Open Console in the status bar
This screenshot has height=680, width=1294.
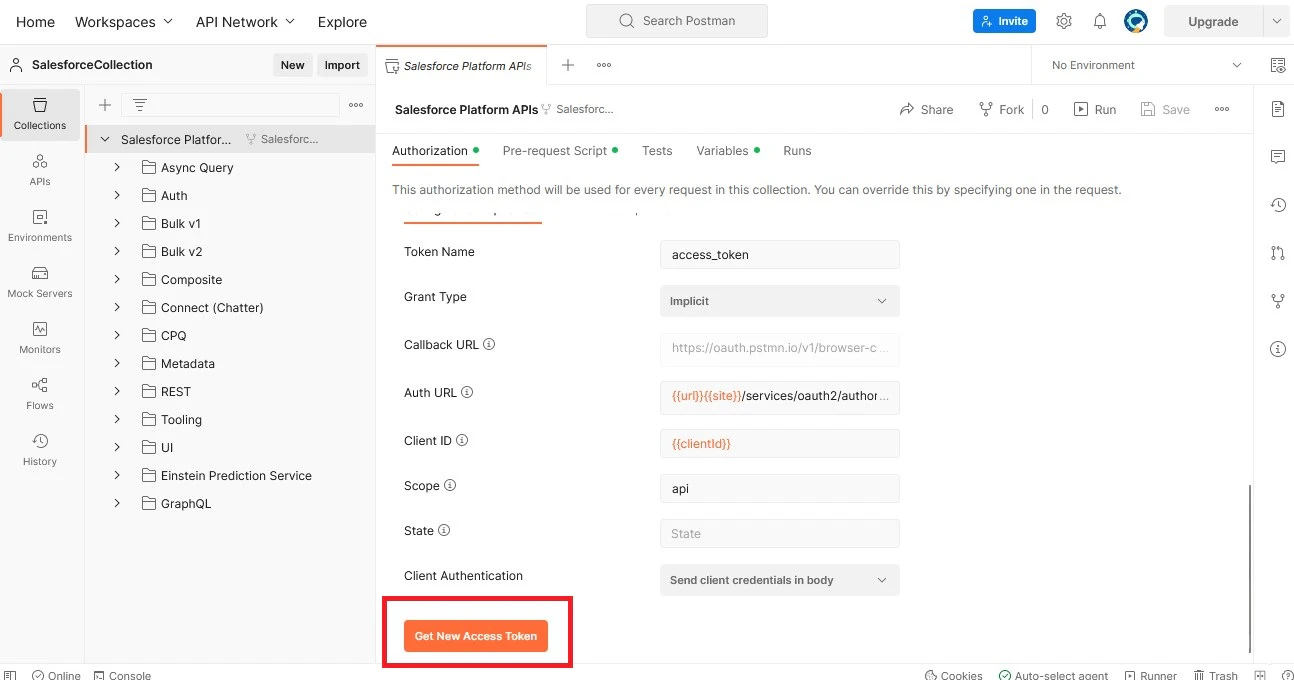[x=122, y=675]
